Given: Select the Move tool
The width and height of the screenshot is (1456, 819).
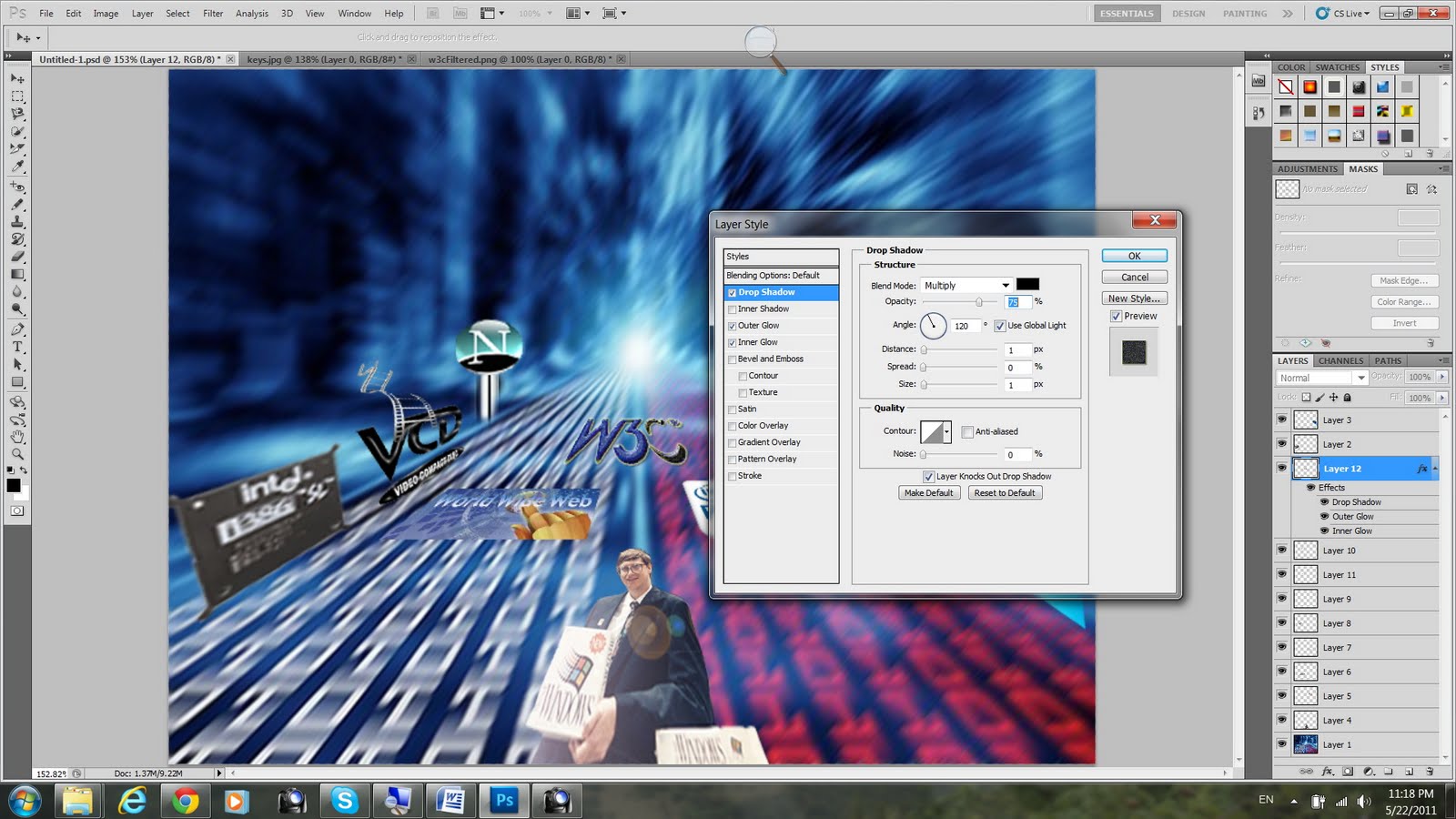Looking at the screenshot, I should pyautogui.click(x=17, y=79).
